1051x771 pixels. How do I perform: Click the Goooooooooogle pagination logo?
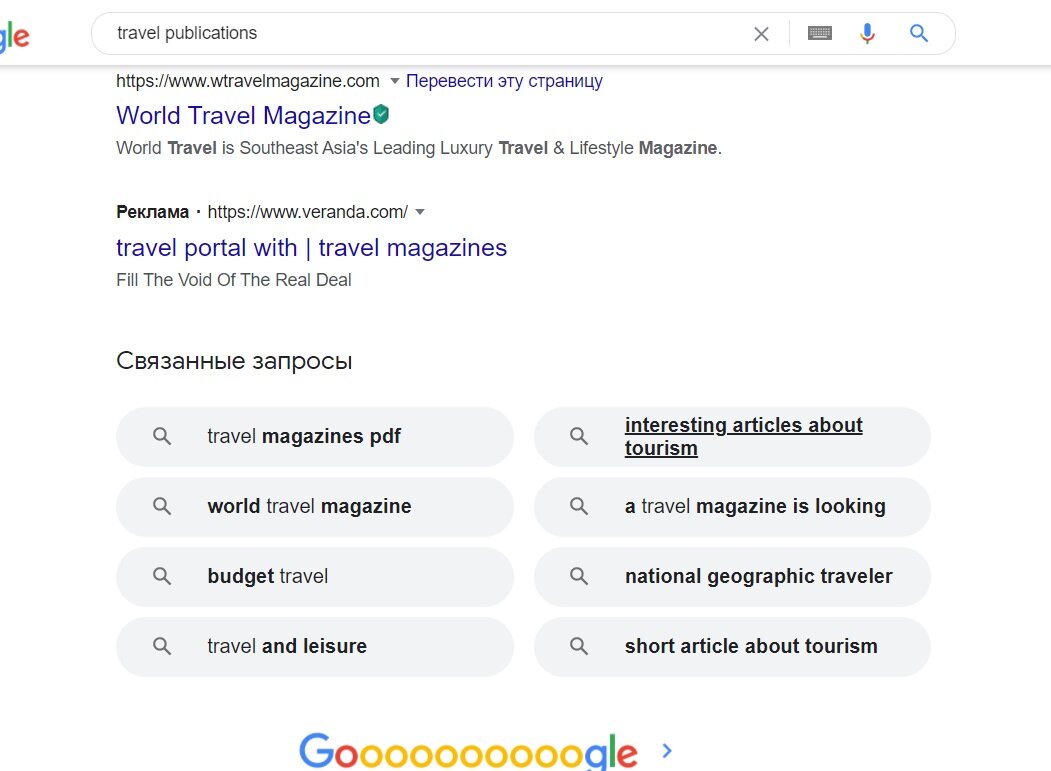[x=468, y=751]
